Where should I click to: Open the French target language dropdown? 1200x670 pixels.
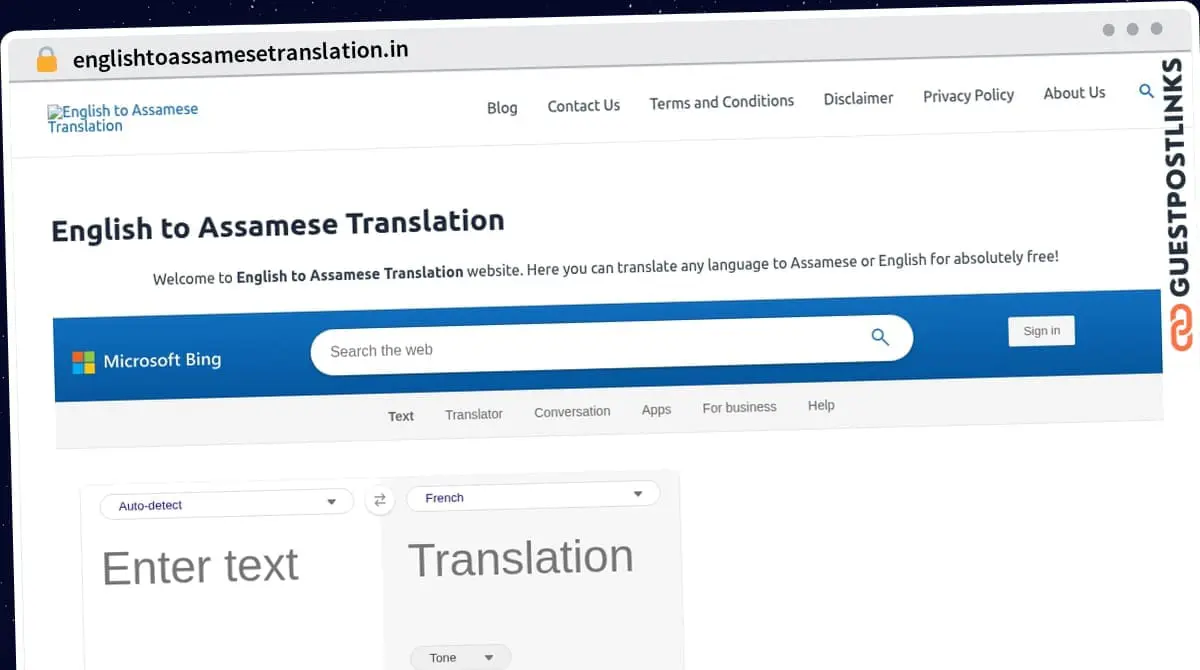click(533, 495)
